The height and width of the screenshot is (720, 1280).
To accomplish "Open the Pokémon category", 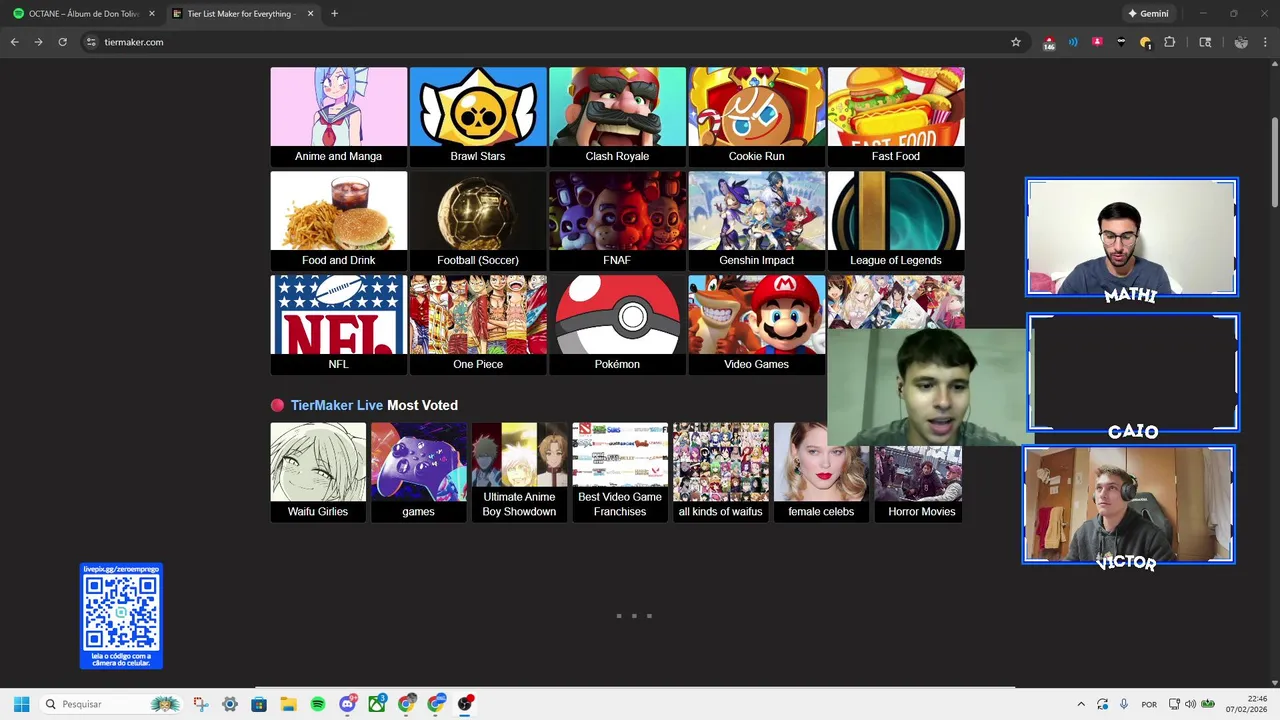I will (617, 324).
